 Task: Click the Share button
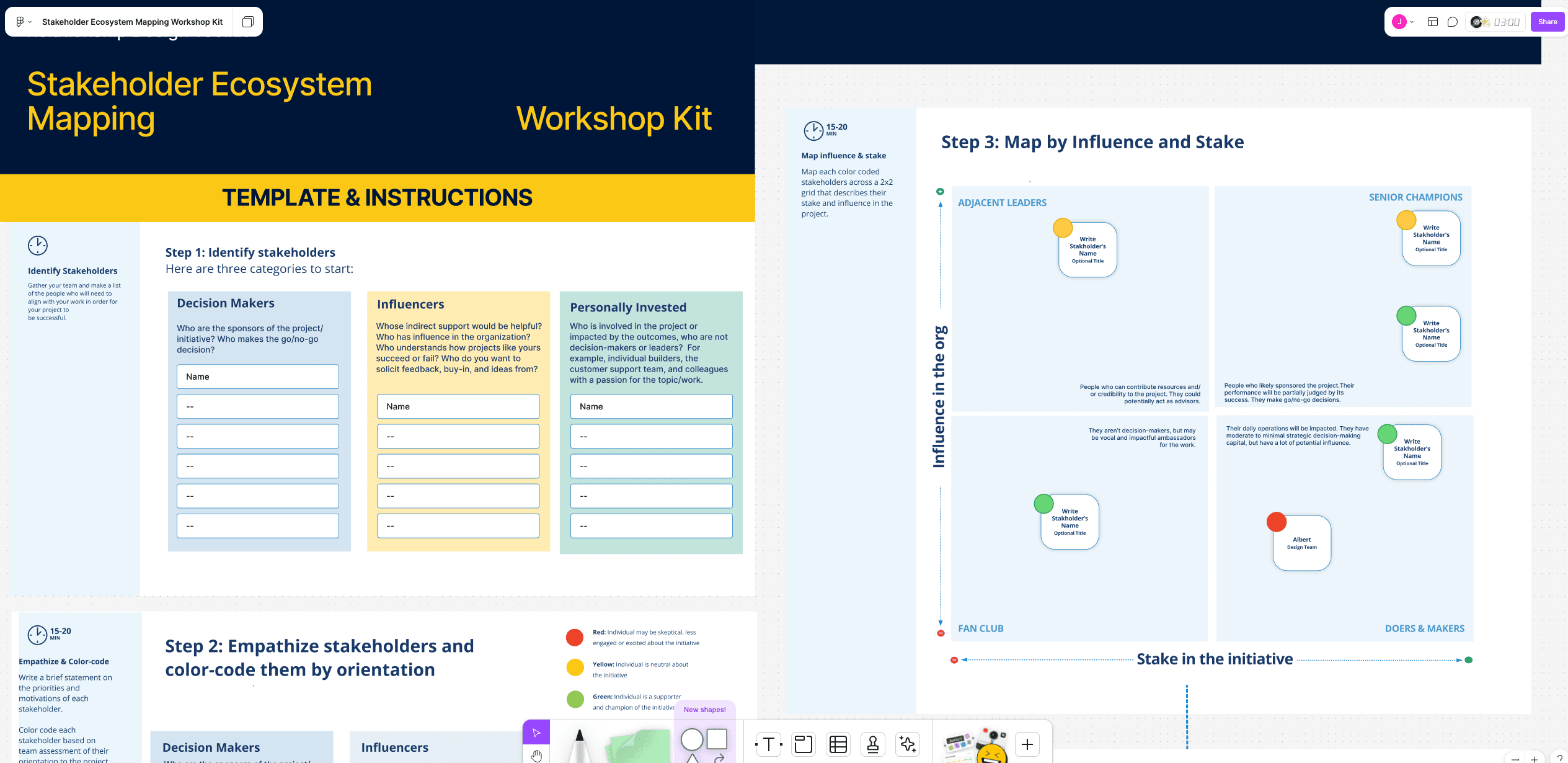point(1548,22)
